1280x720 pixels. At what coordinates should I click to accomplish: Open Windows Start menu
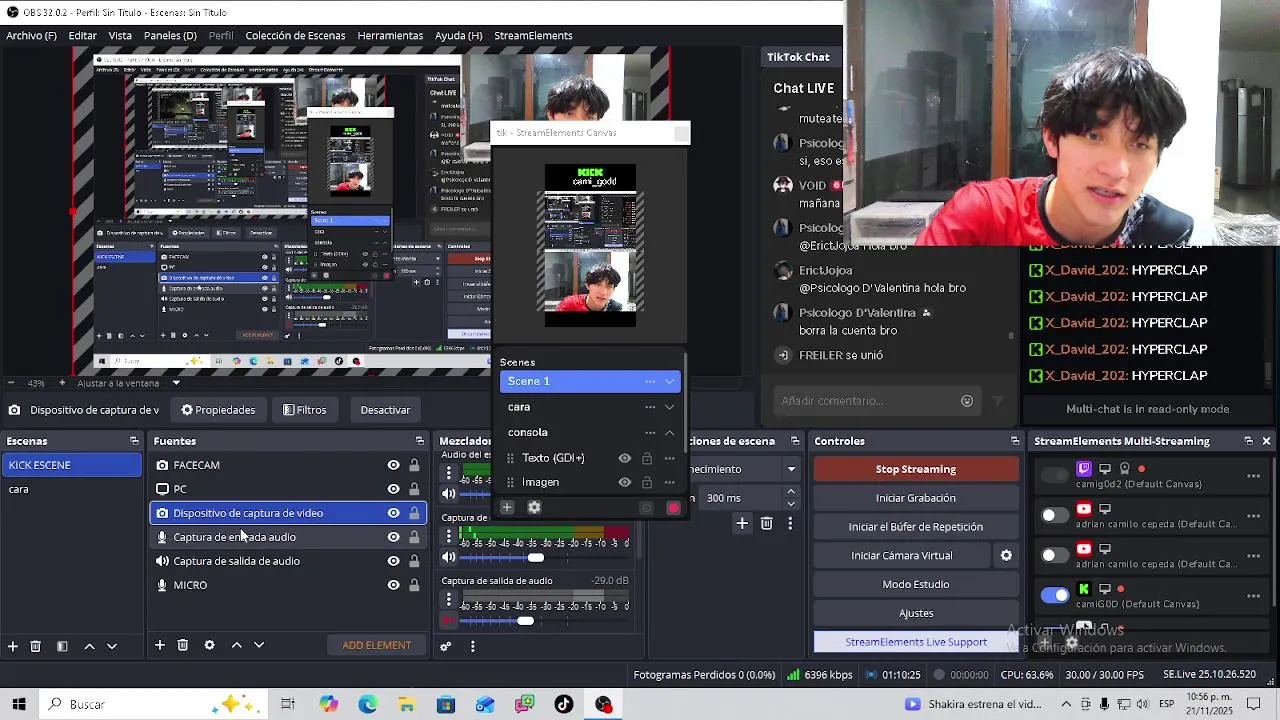coord(18,704)
